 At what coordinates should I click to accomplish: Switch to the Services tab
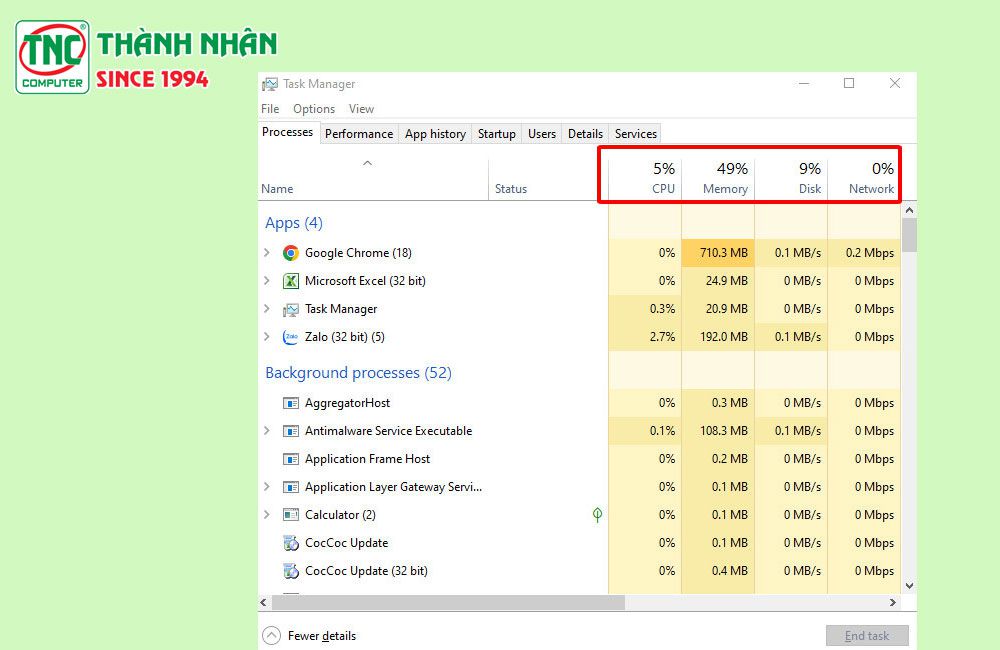[x=636, y=134]
